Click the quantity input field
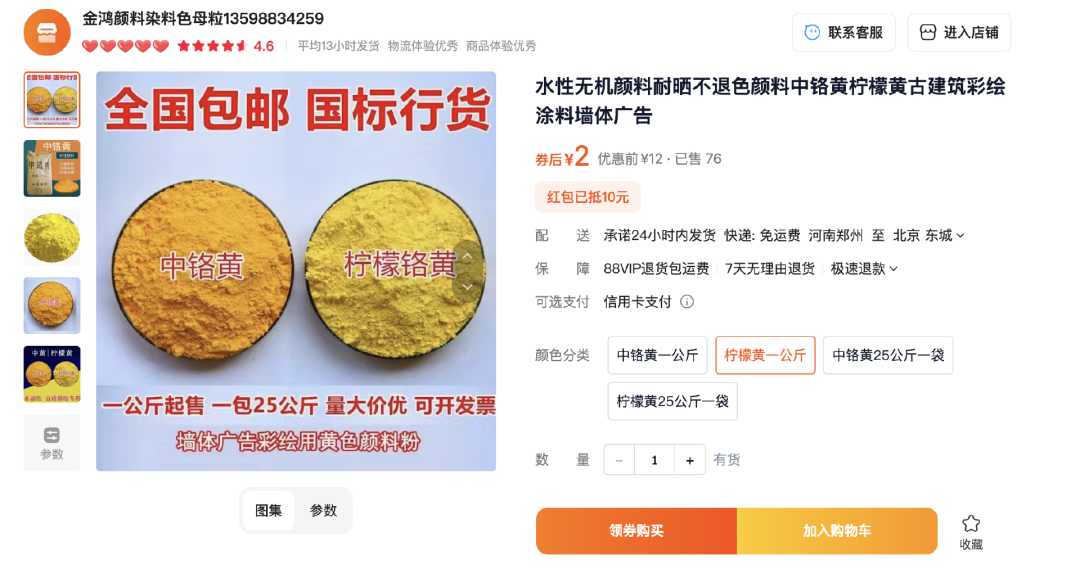Screen dimensions: 1080x582 pyautogui.click(x=654, y=460)
